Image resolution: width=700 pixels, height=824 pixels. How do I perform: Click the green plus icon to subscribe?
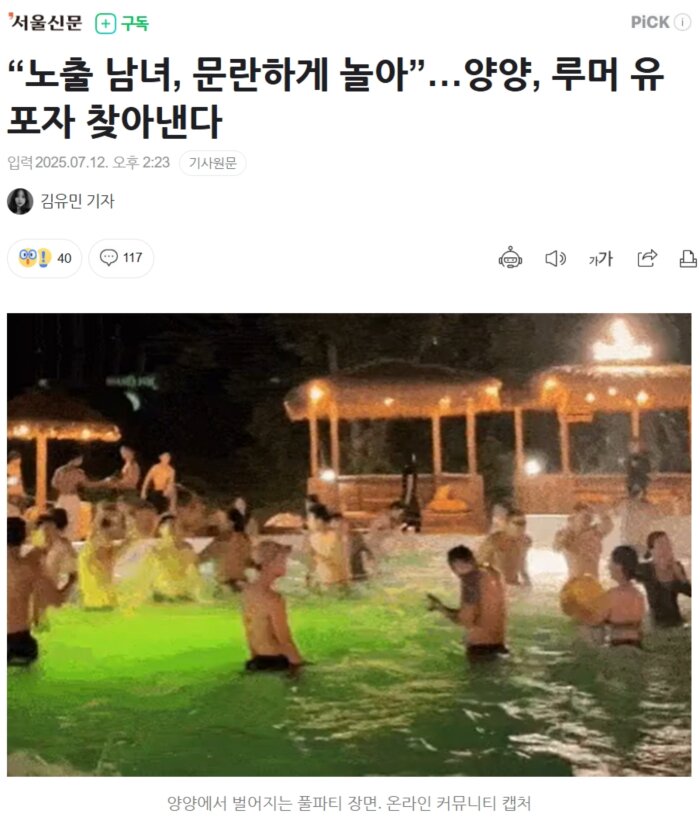tap(106, 24)
